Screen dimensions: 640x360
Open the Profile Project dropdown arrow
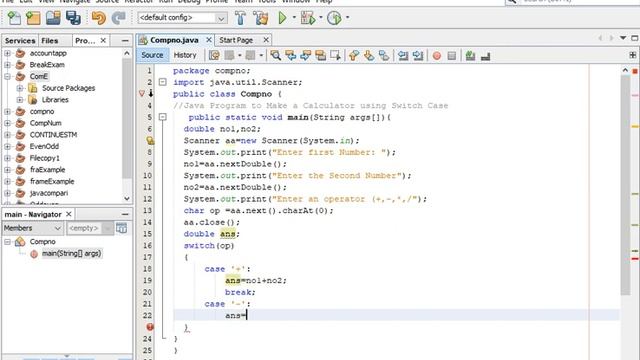click(x=347, y=18)
